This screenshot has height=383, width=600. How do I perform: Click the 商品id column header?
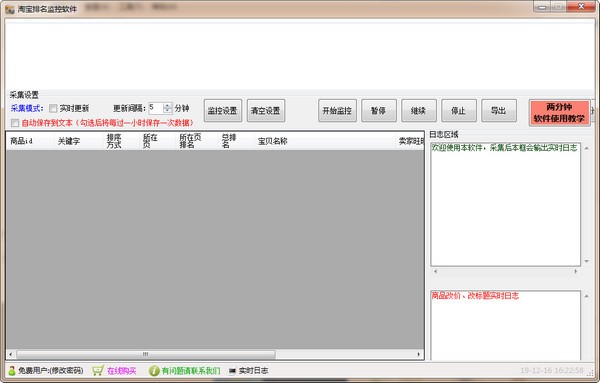coord(30,141)
